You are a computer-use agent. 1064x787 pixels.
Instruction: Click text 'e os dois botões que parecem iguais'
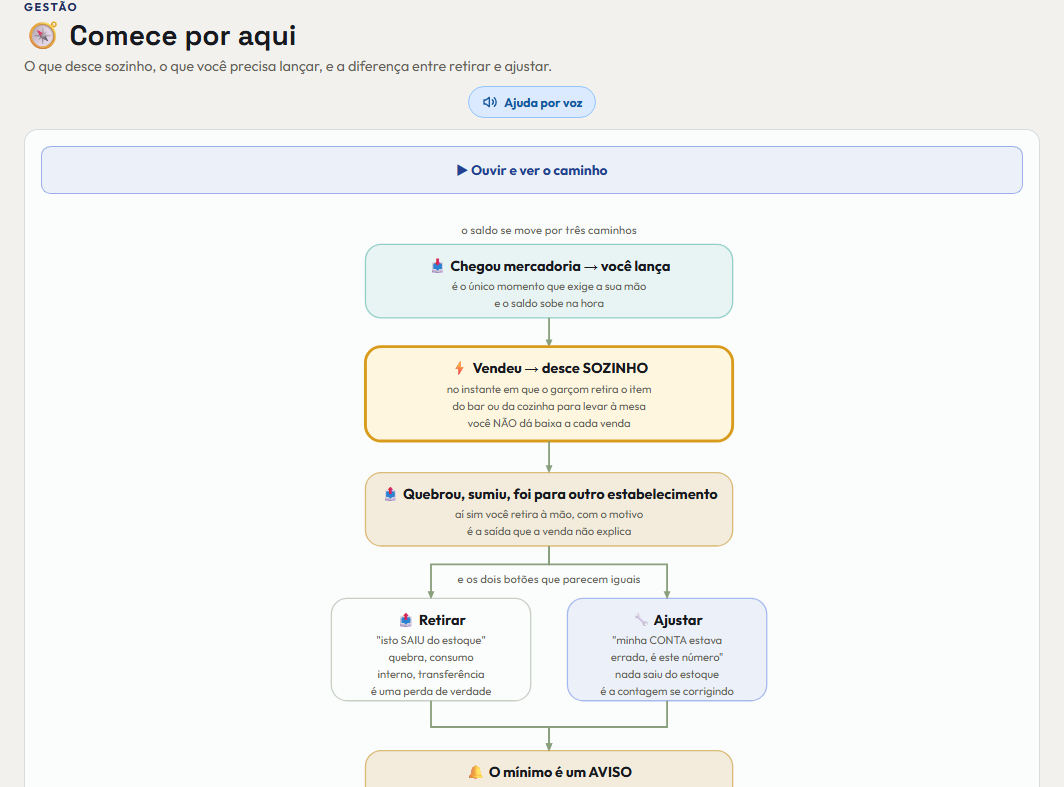549,579
